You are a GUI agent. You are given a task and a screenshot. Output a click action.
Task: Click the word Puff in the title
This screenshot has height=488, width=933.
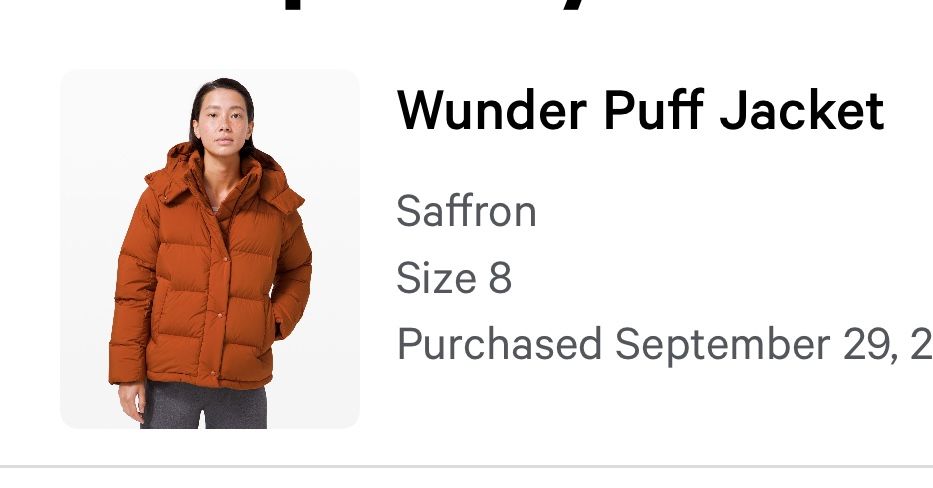click(653, 110)
